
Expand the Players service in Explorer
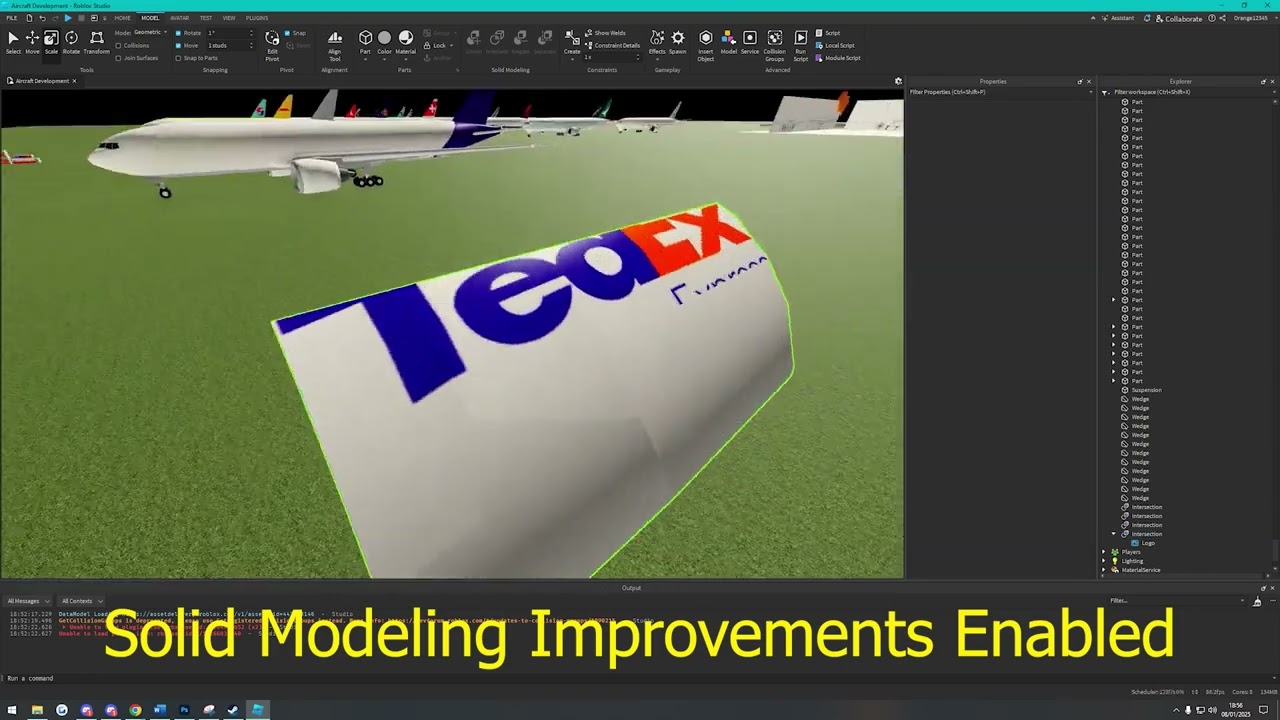[1104, 552]
